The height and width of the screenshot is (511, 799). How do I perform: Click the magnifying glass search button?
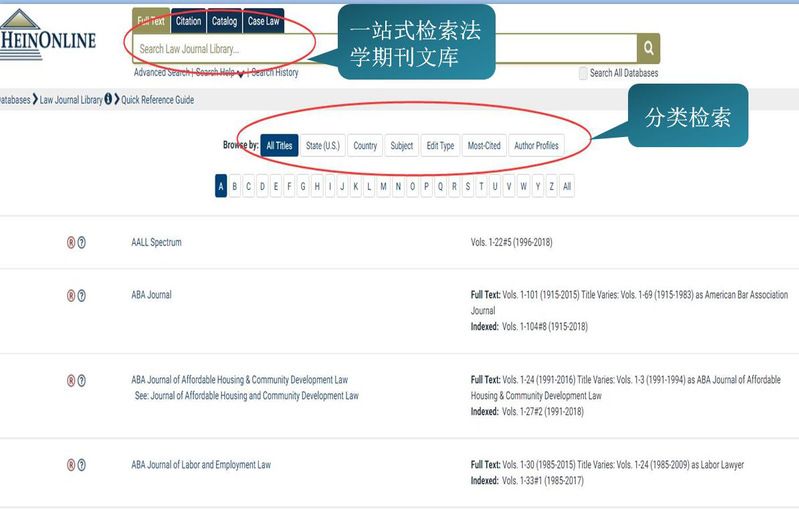[649, 48]
